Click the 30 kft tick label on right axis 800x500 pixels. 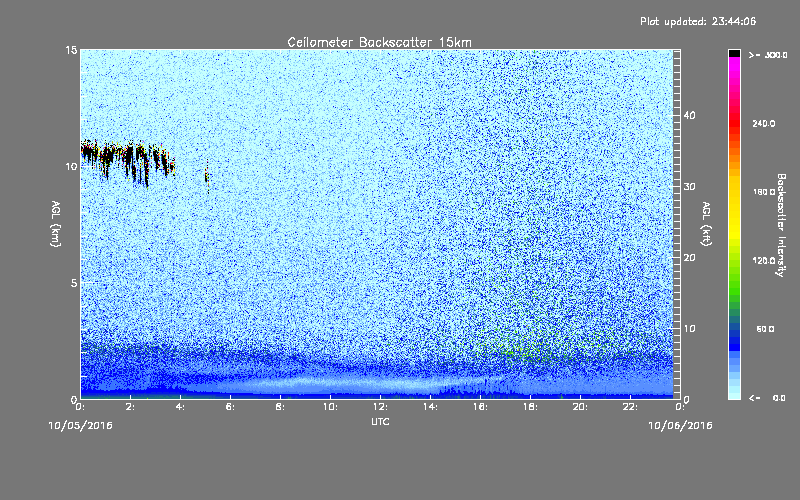pyautogui.click(x=689, y=186)
